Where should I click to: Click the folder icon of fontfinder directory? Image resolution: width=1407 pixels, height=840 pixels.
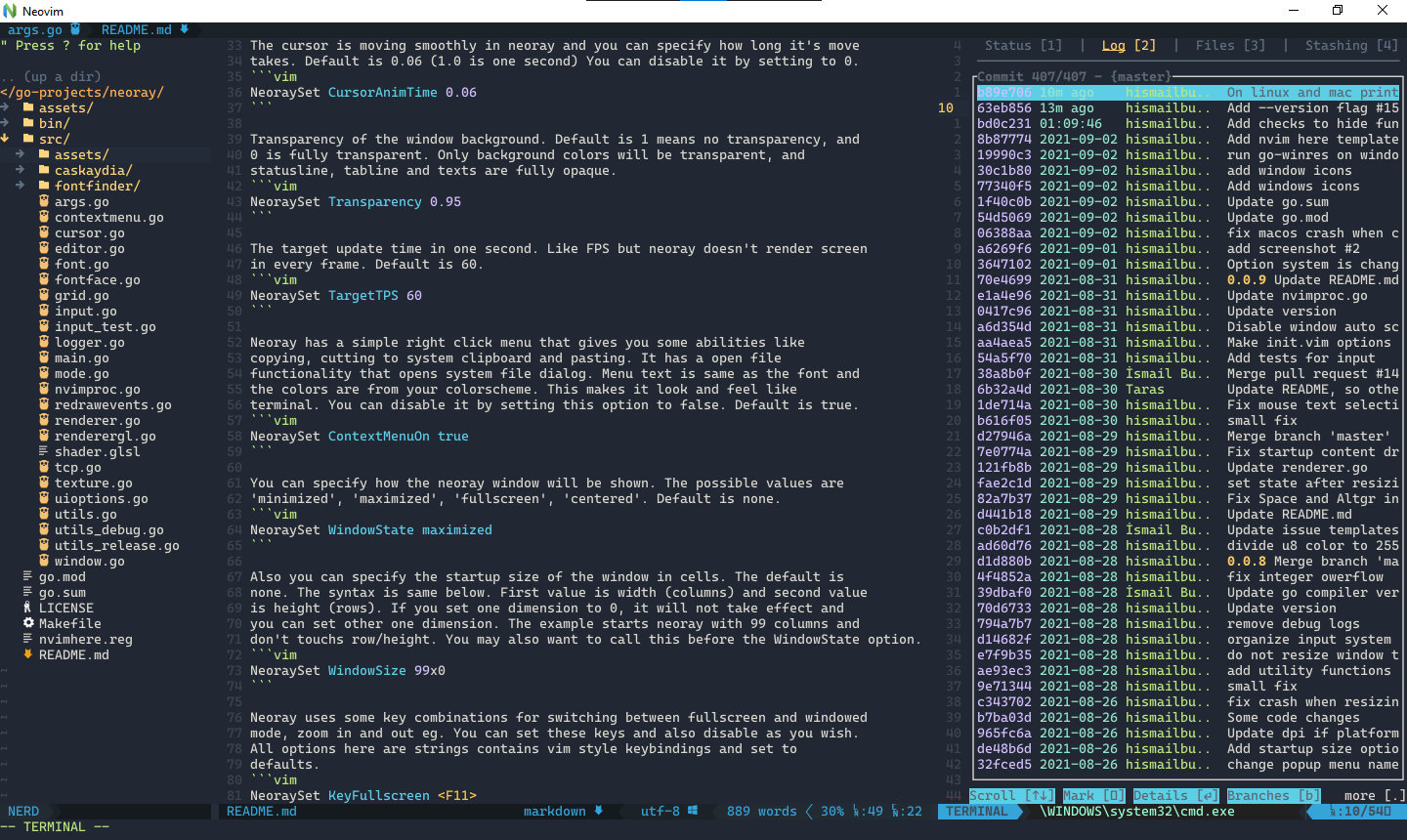pos(44,186)
